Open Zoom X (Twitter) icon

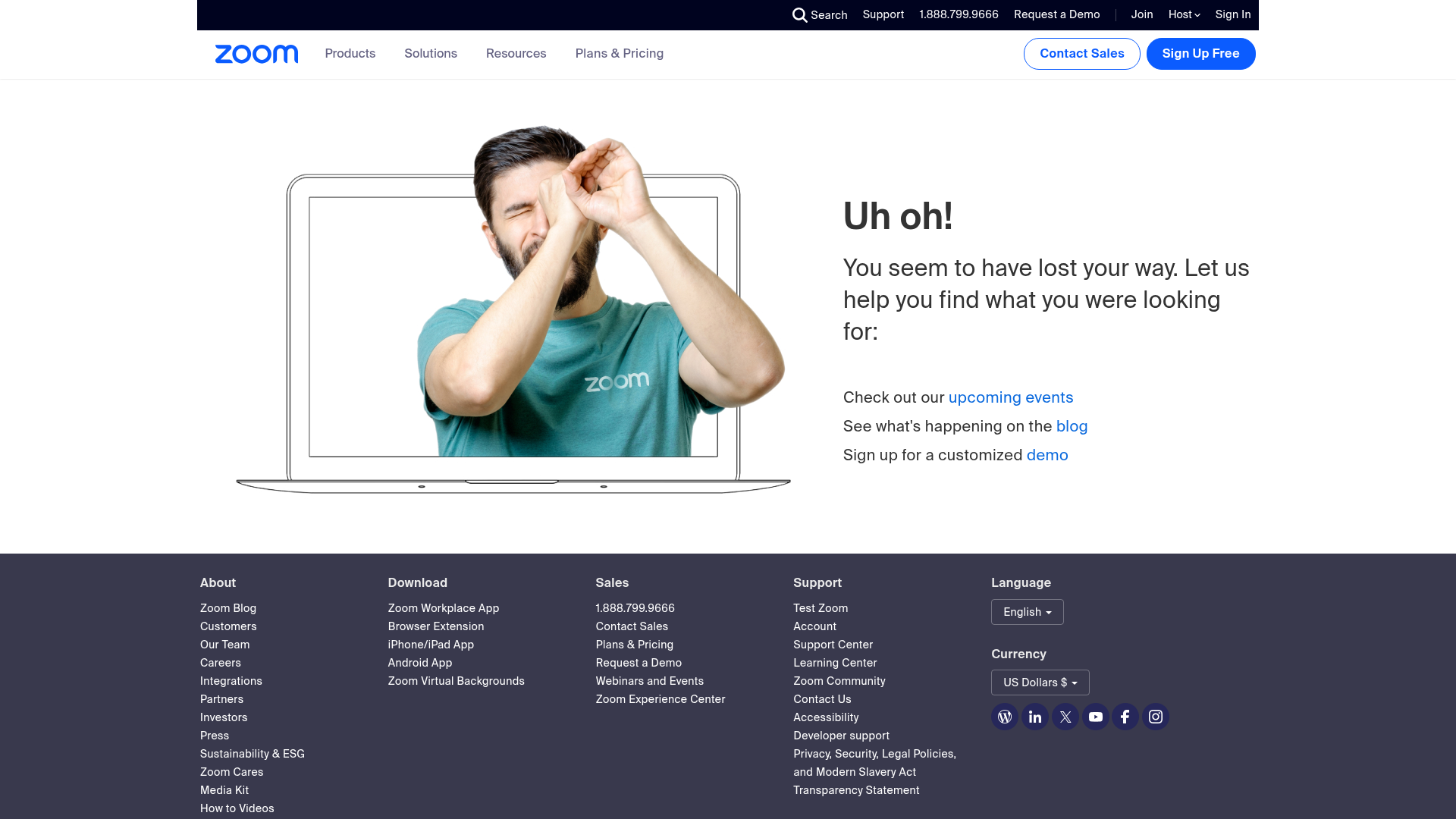coord(1065,717)
